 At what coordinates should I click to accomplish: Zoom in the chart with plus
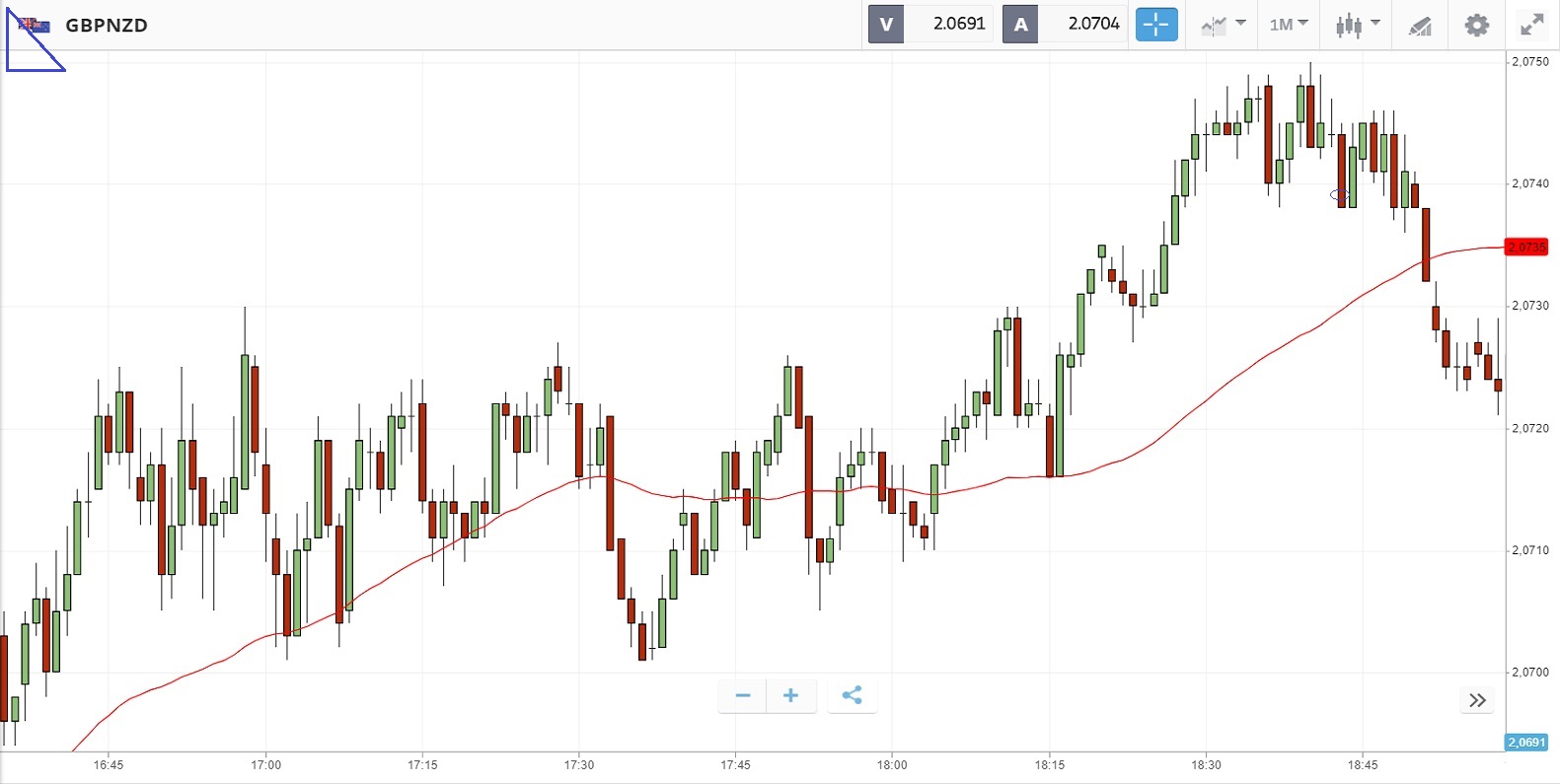click(x=790, y=696)
